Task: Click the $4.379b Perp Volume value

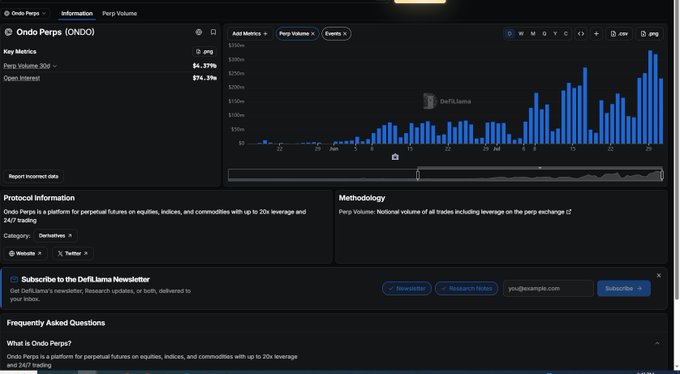Action: click(x=204, y=66)
